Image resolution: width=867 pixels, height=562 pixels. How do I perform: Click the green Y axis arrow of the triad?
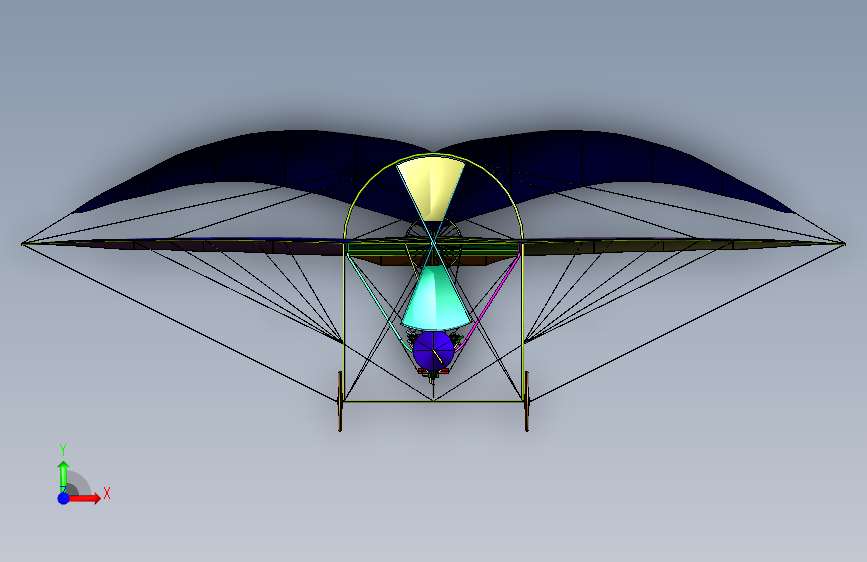(x=64, y=476)
